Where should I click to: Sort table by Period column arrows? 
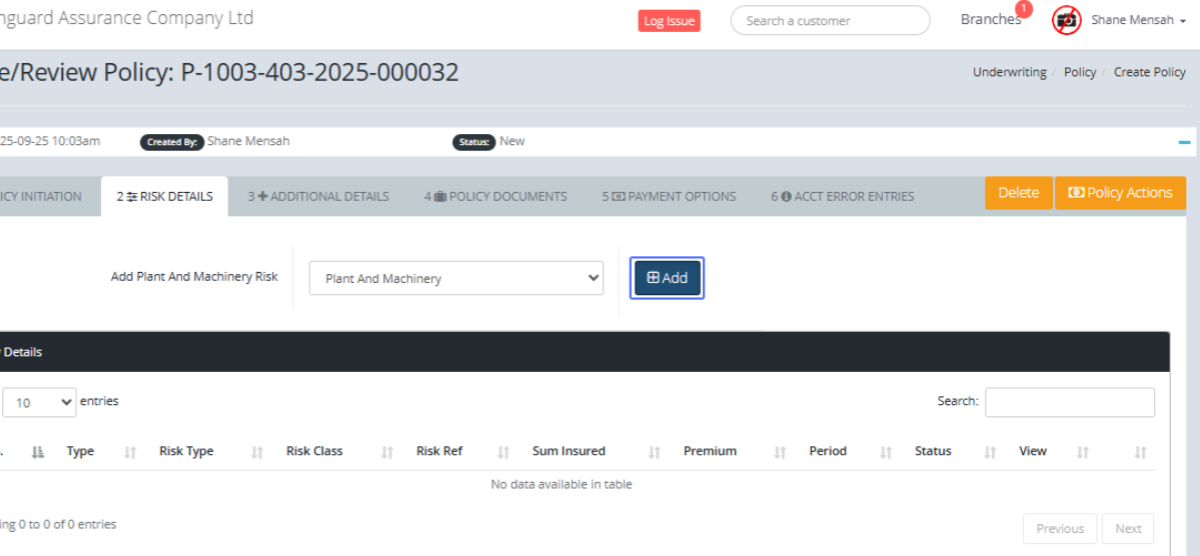pyautogui.click(x=885, y=453)
